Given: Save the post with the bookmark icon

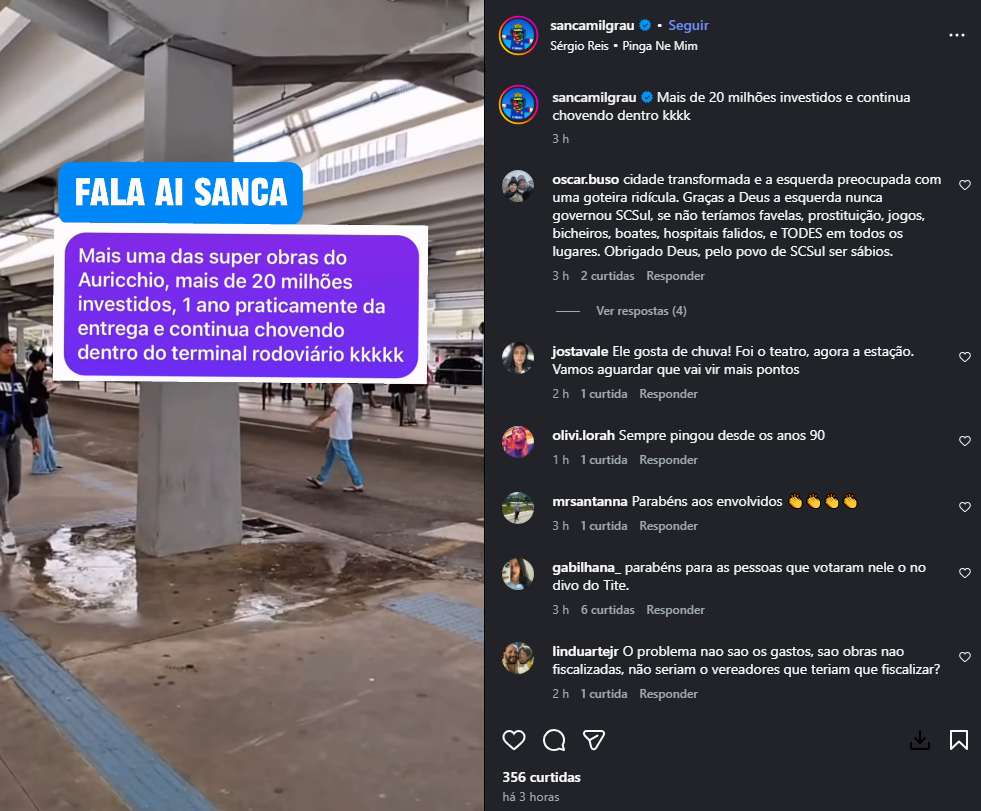Looking at the screenshot, I should 958,740.
